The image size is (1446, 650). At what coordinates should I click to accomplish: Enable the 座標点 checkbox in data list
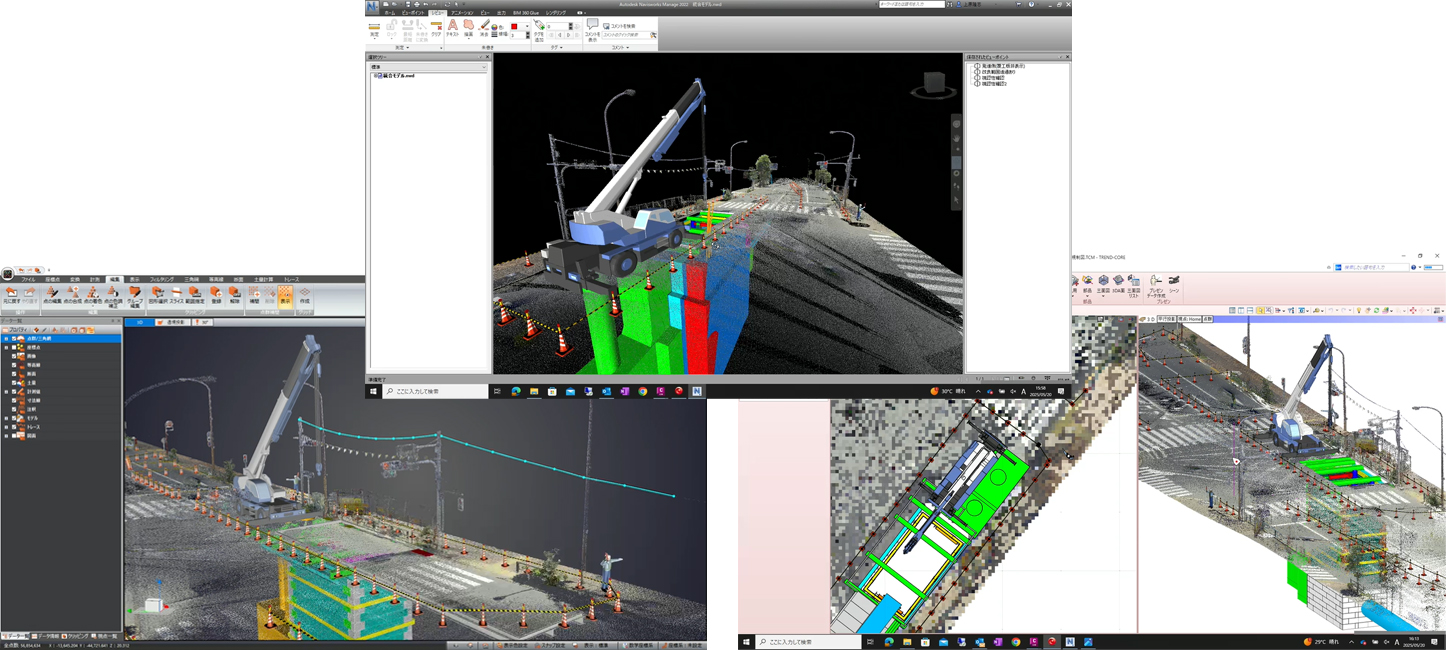14,348
